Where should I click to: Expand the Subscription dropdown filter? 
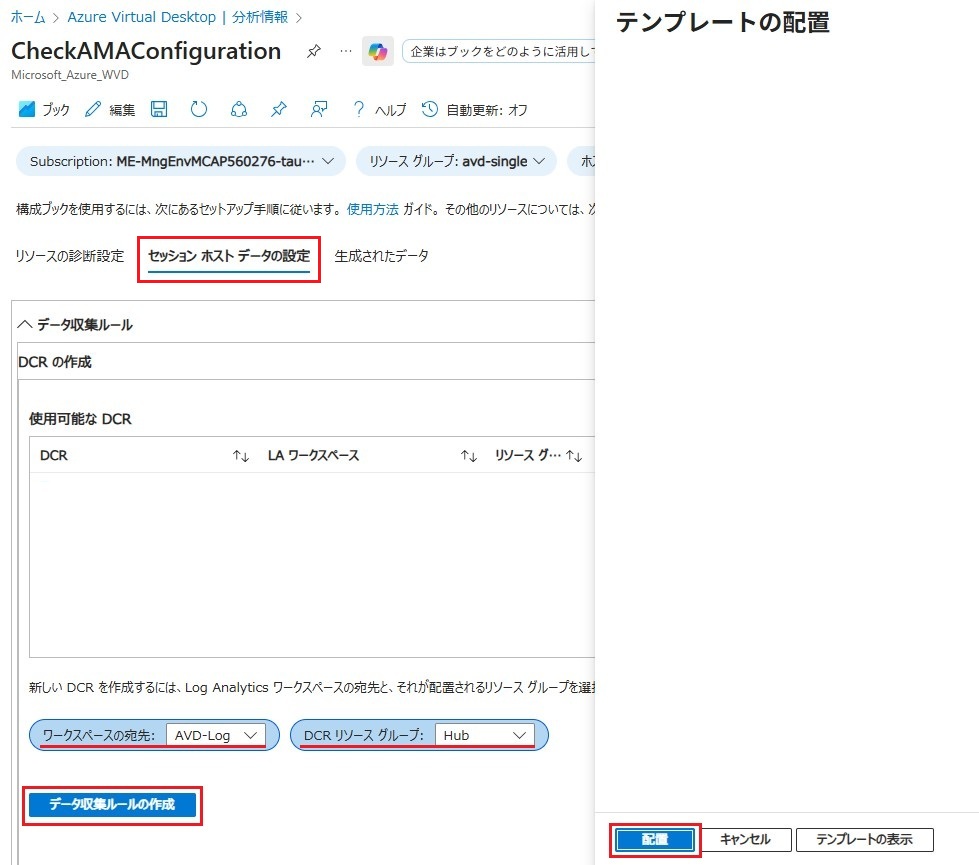[x=181, y=161]
